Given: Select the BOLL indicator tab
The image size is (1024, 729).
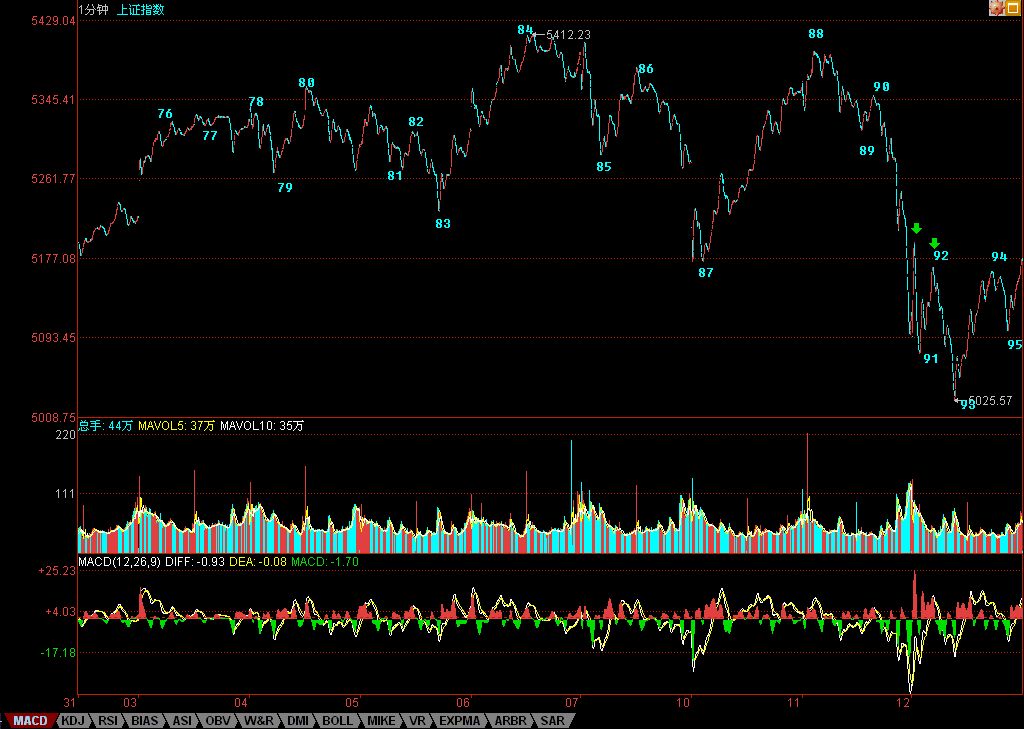Looking at the screenshot, I should point(337,720).
